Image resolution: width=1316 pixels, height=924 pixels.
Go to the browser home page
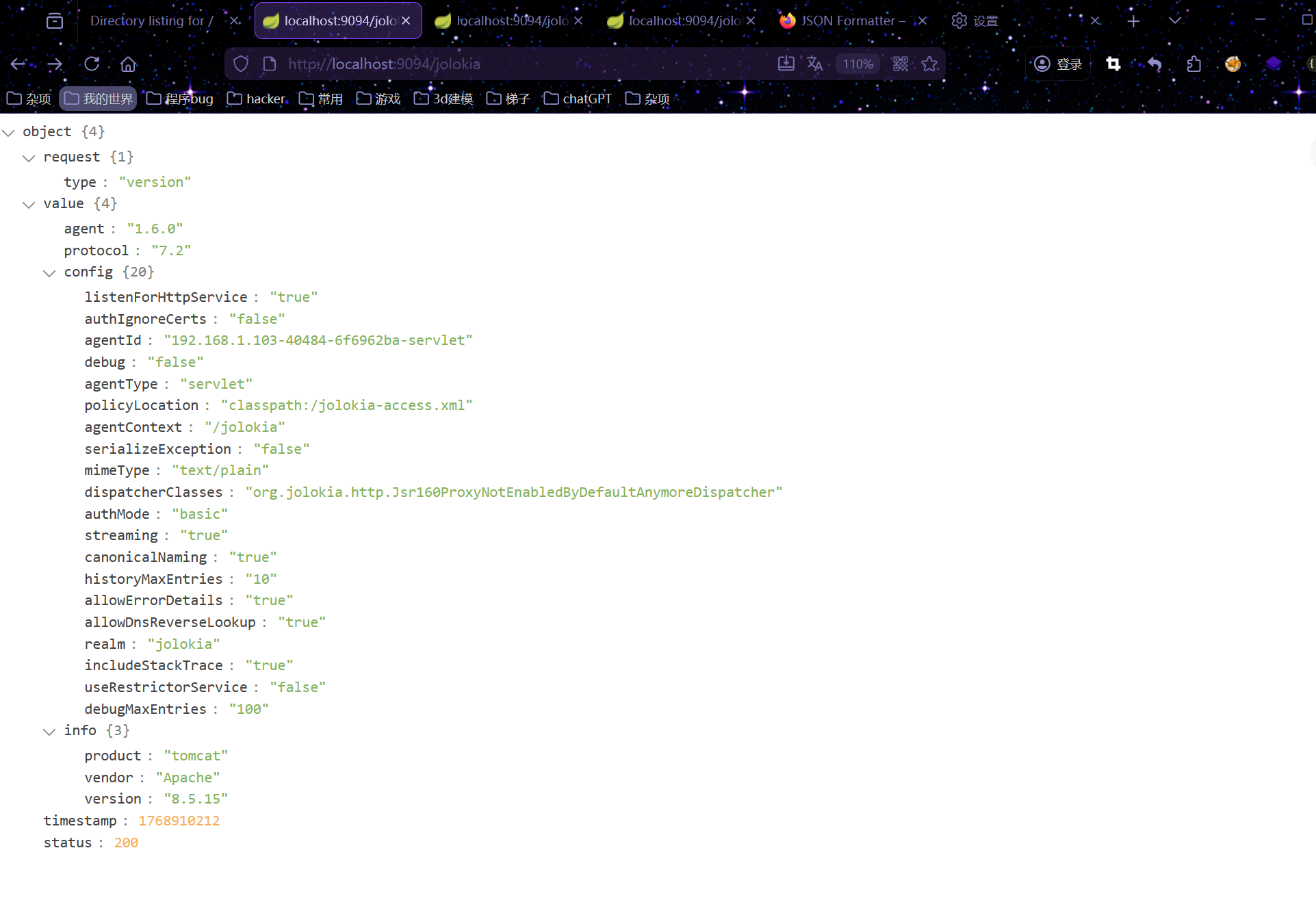point(128,64)
